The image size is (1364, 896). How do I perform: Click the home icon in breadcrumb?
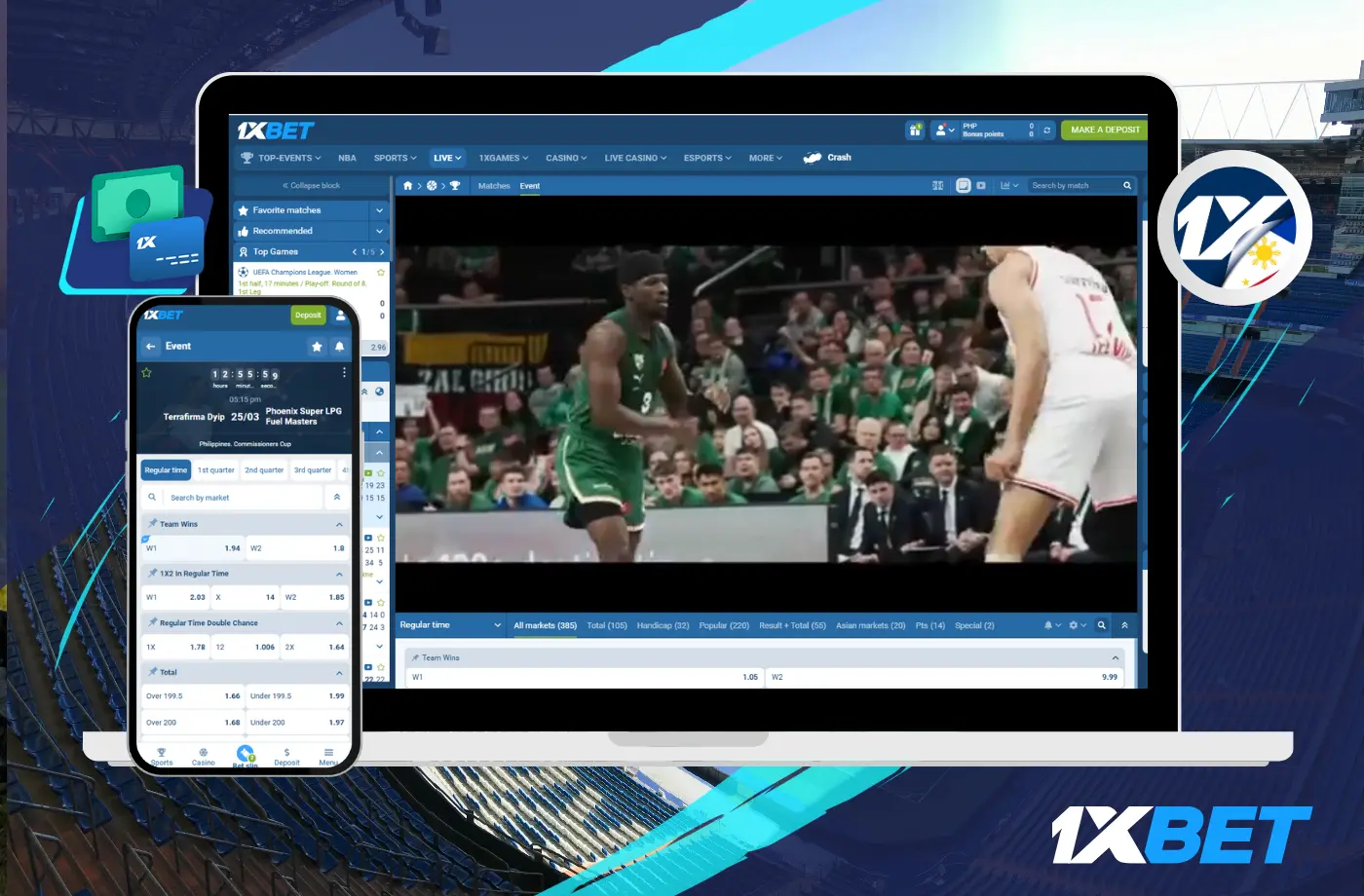pos(408,185)
